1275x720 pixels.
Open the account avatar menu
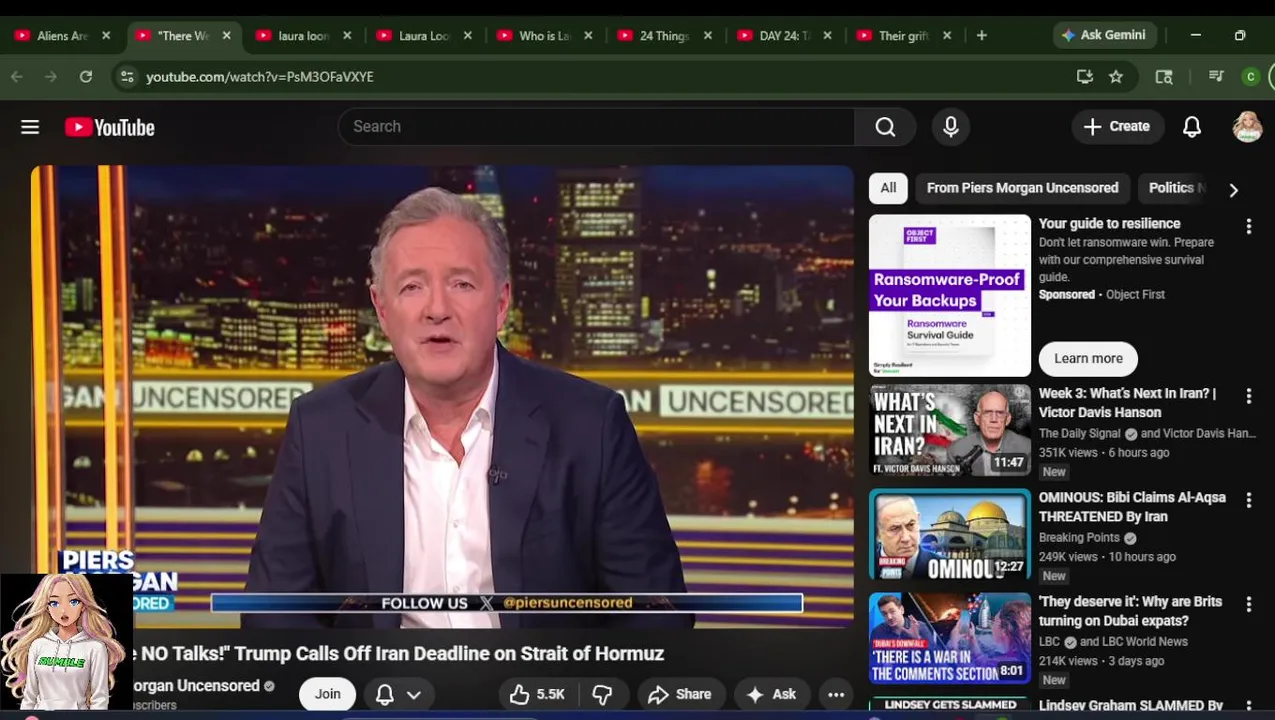pyautogui.click(x=1247, y=127)
